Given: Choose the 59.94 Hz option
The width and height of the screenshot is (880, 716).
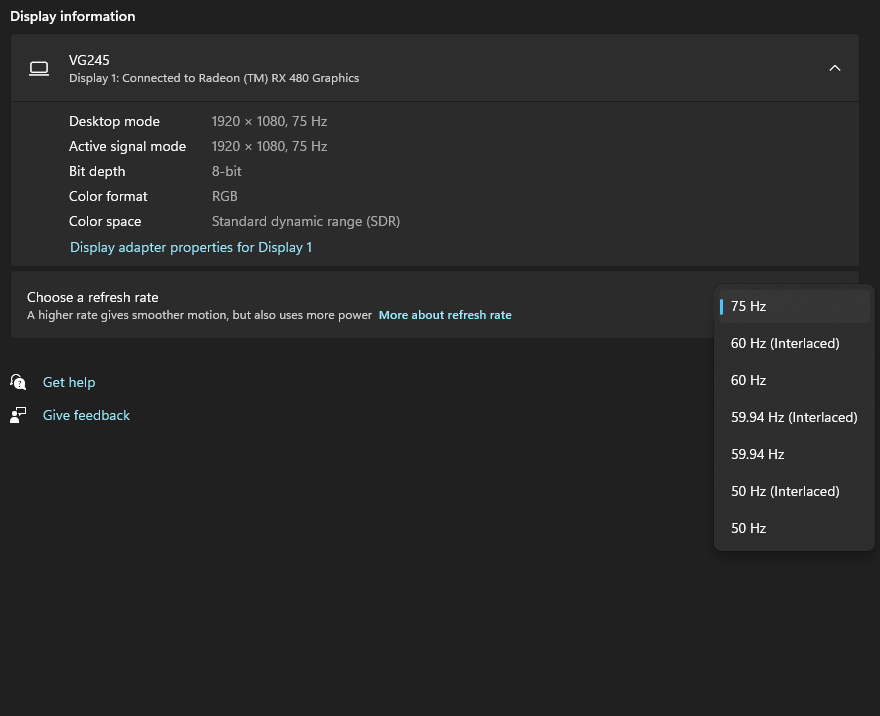Looking at the screenshot, I should (757, 454).
